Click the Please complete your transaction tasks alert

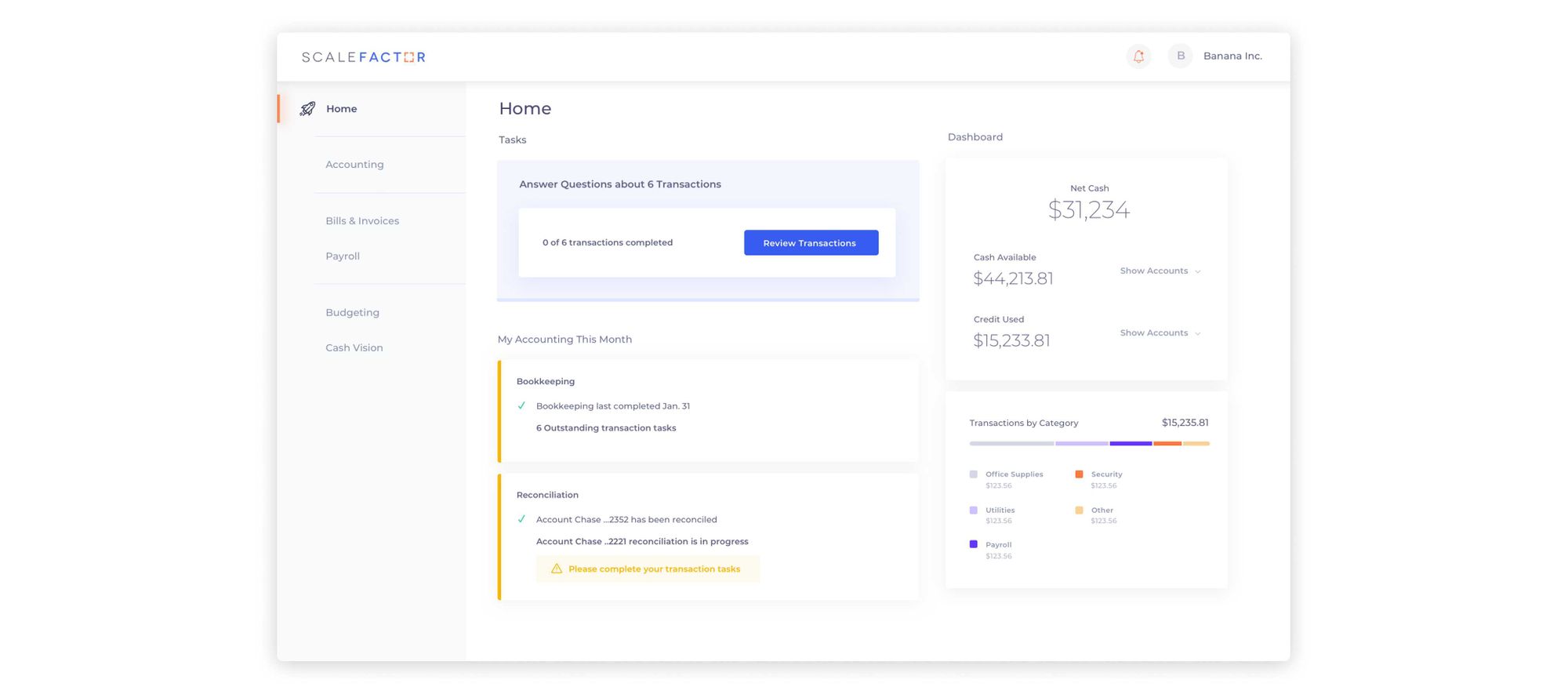pos(648,569)
